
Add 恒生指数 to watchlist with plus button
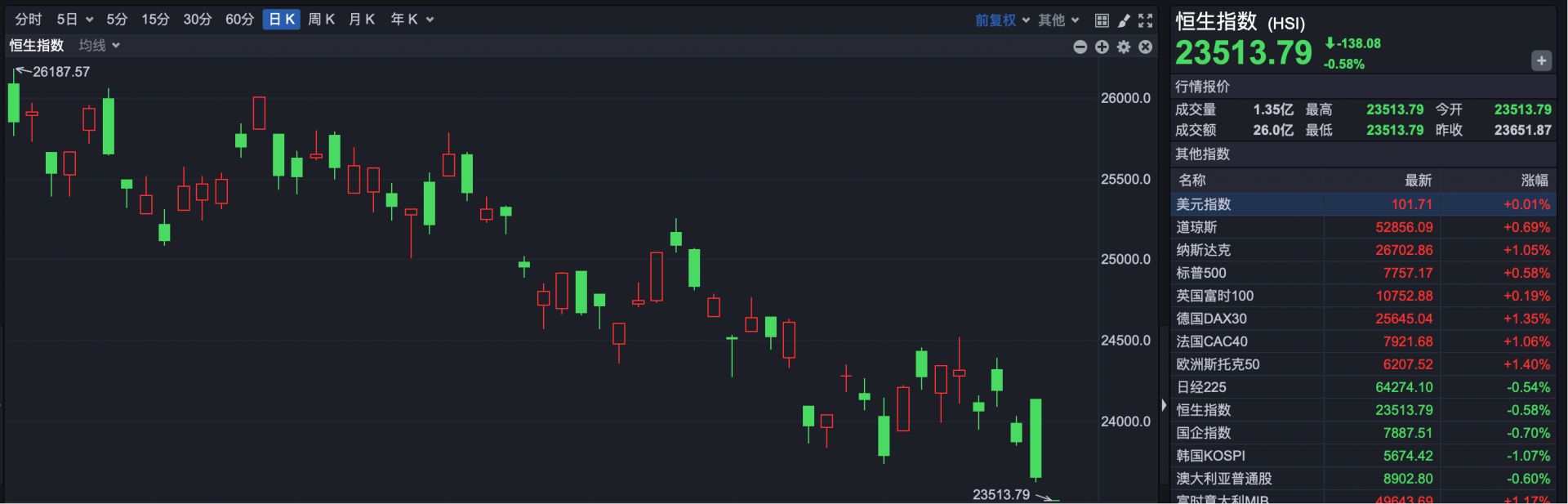(x=1541, y=60)
